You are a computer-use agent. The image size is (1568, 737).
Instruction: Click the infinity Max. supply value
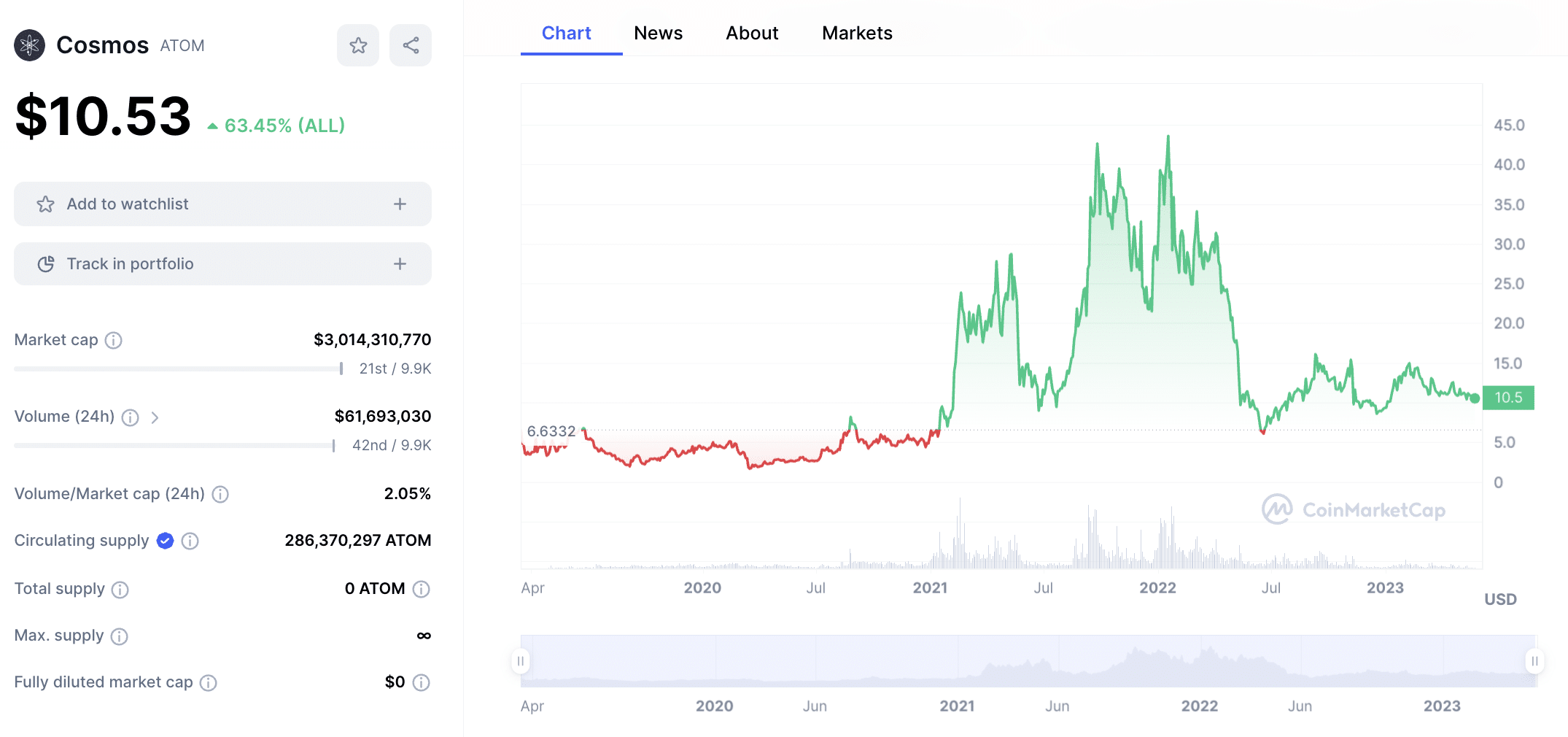click(x=424, y=636)
